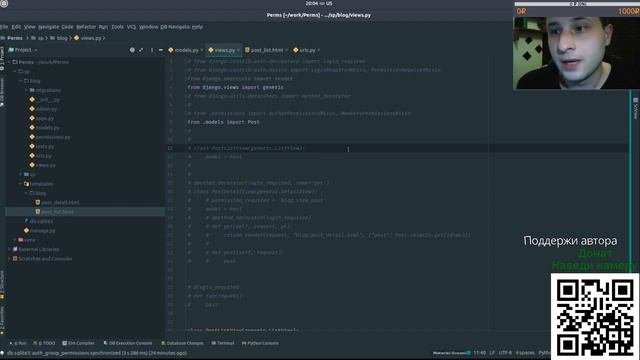640x360 pixels.
Task: Click the expand all icon in Project panel
Action: pos(141,50)
